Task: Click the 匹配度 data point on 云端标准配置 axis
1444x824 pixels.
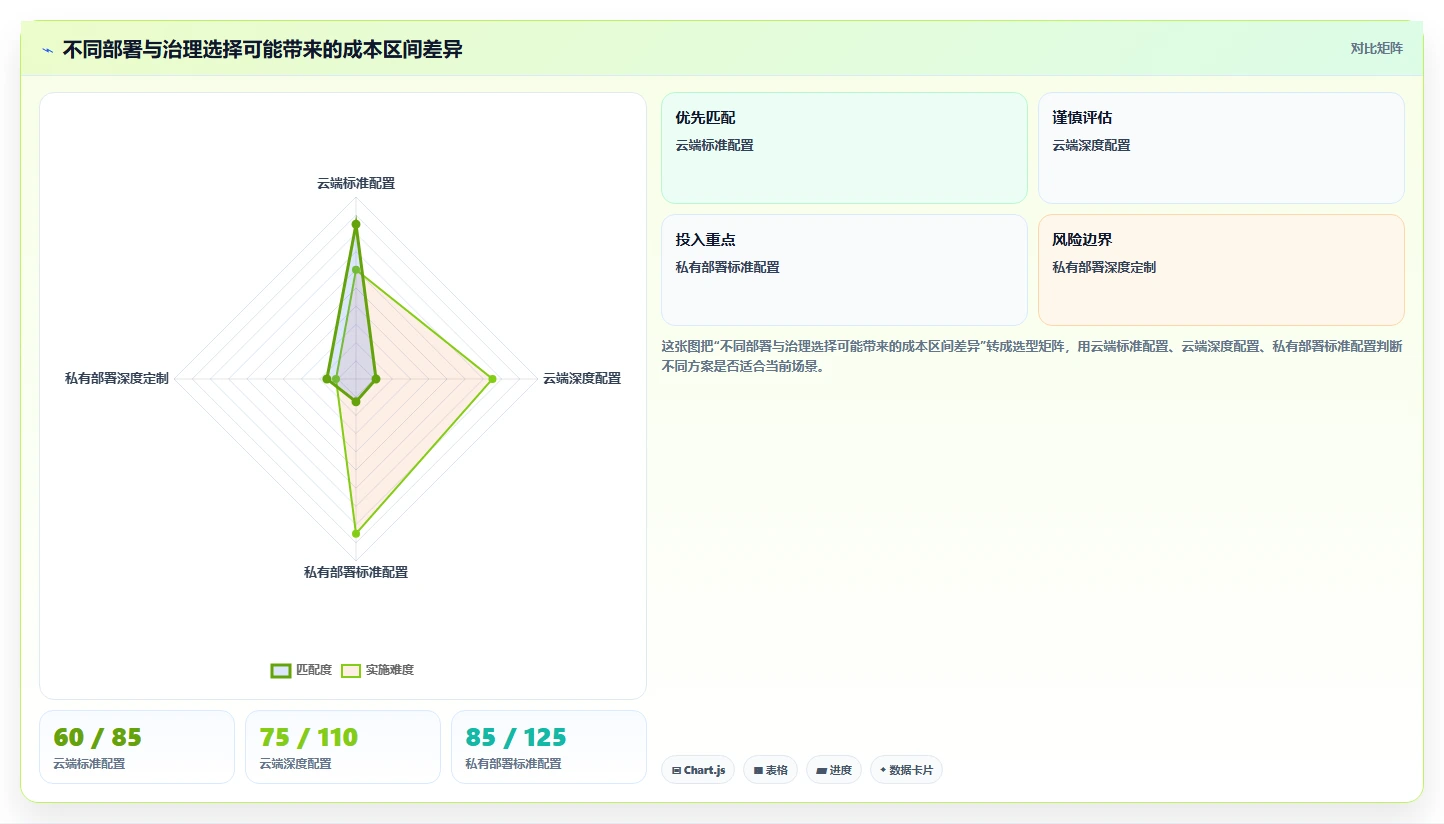Action: pos(355,224)
